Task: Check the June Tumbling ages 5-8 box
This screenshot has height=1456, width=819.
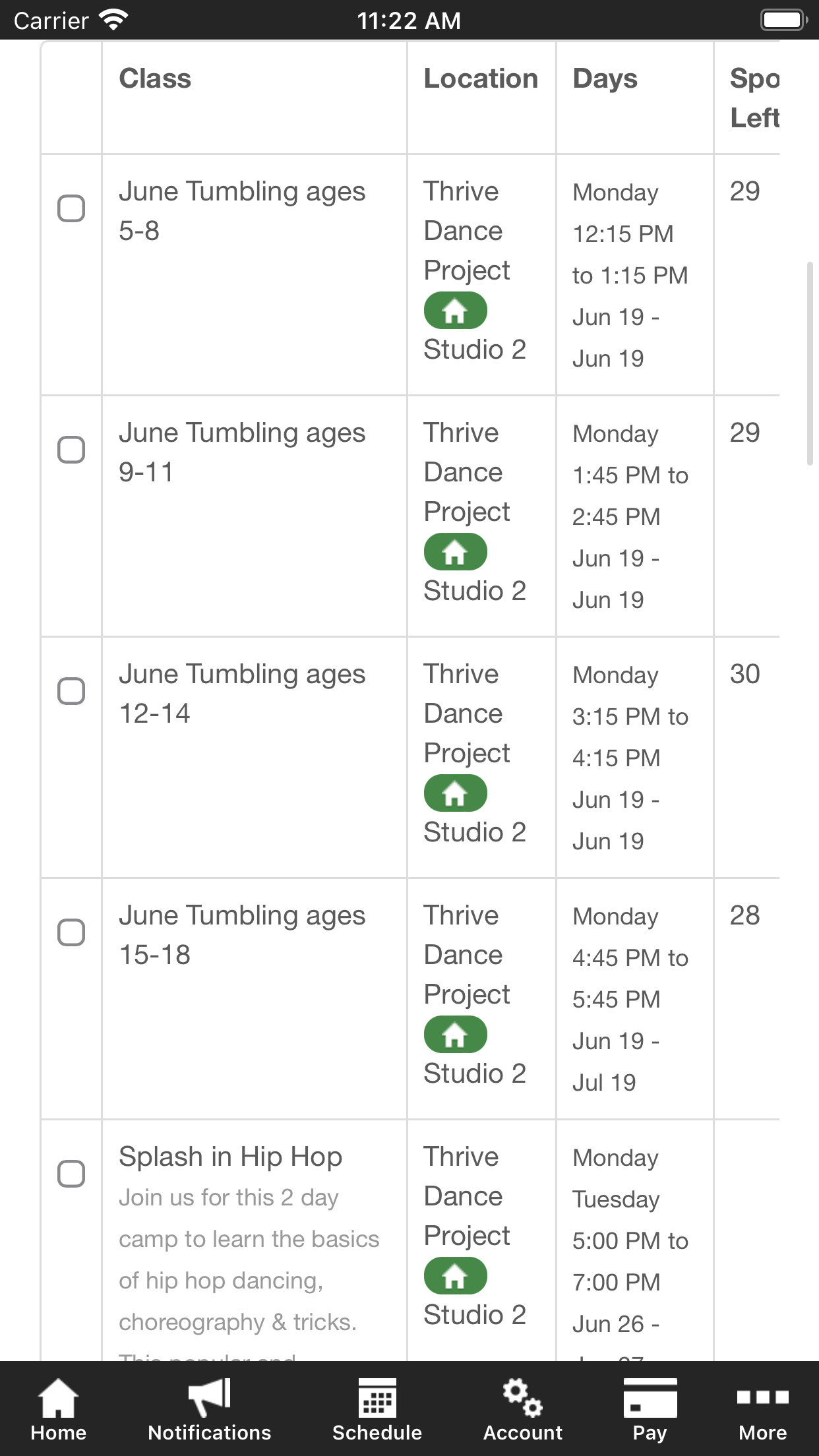Action: click(x=71, y=208)
